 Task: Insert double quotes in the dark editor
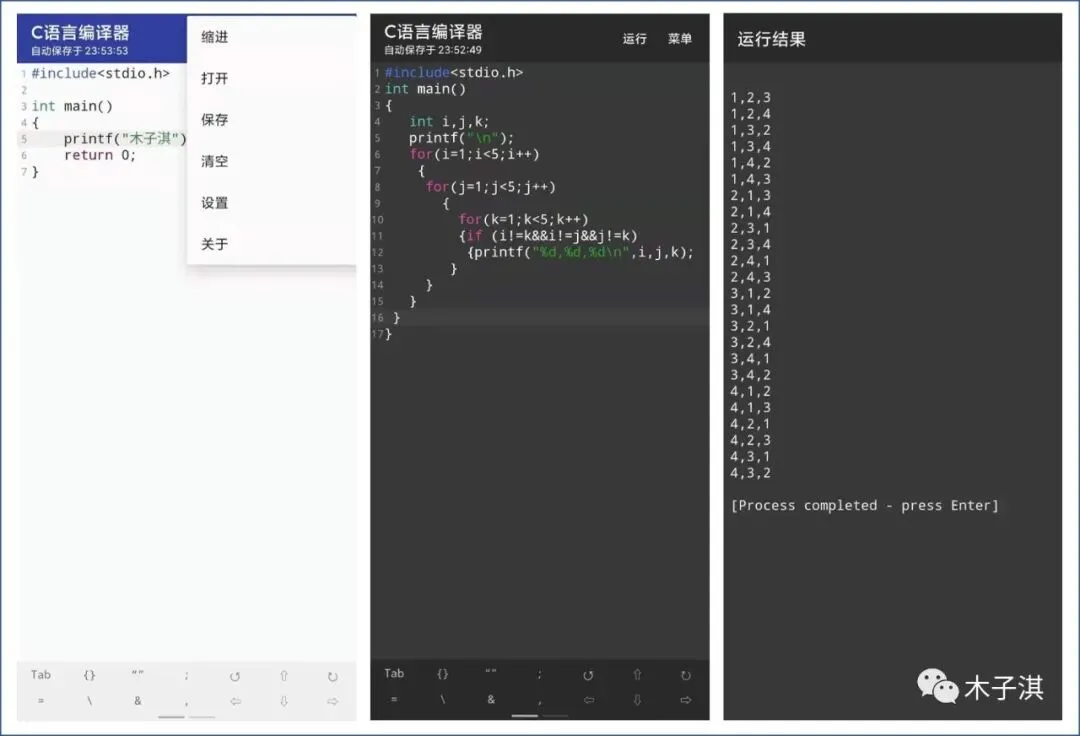[x=491, y=672]
